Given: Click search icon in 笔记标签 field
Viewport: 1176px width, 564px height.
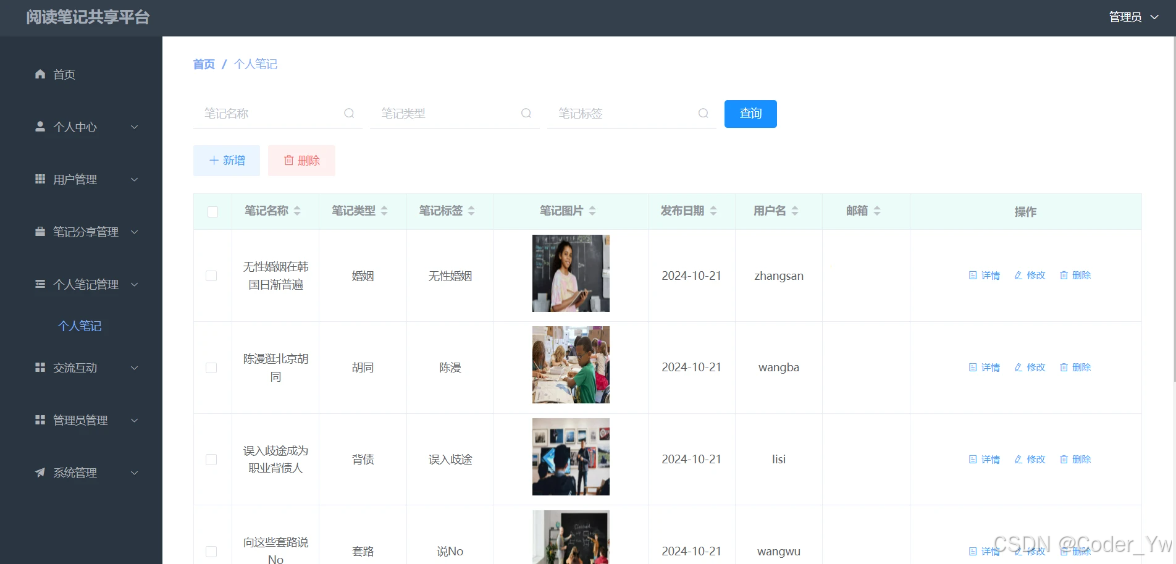Looking at the screenshot, I should [x=703, y=113].
